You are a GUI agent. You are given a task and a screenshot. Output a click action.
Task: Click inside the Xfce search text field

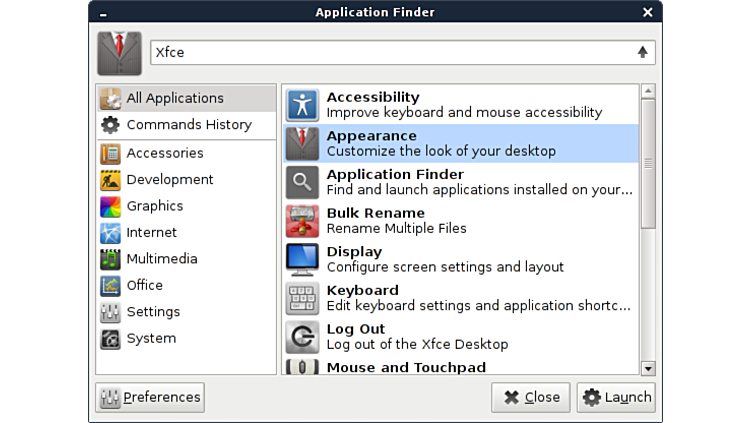pos(390,52)
